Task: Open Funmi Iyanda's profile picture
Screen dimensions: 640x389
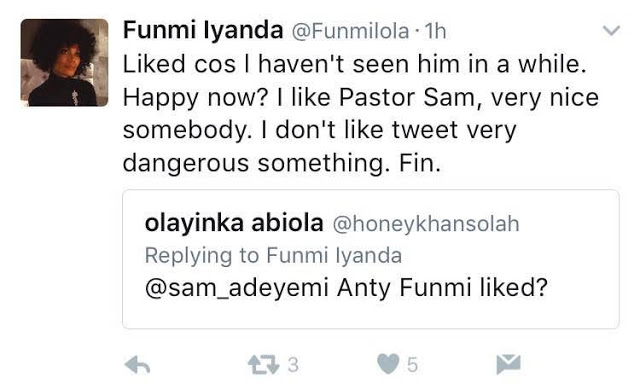Action: [64, 62]
